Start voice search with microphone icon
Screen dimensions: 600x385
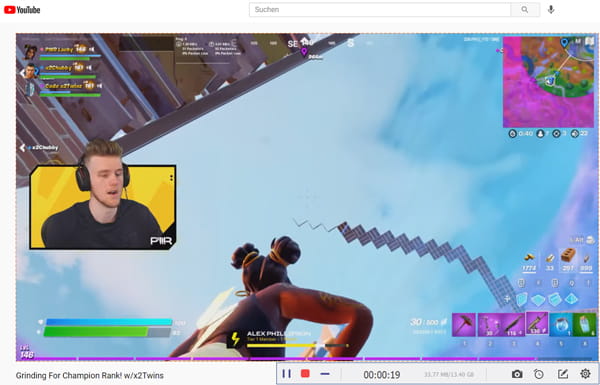551,10
